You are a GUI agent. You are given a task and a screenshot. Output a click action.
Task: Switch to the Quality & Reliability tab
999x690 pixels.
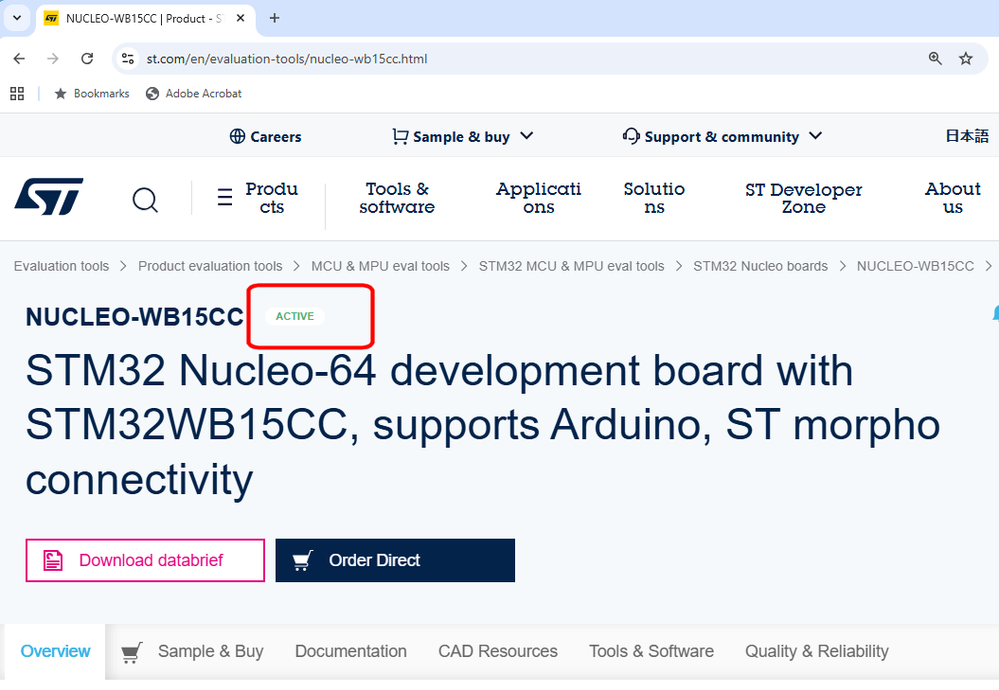point(817,651)
